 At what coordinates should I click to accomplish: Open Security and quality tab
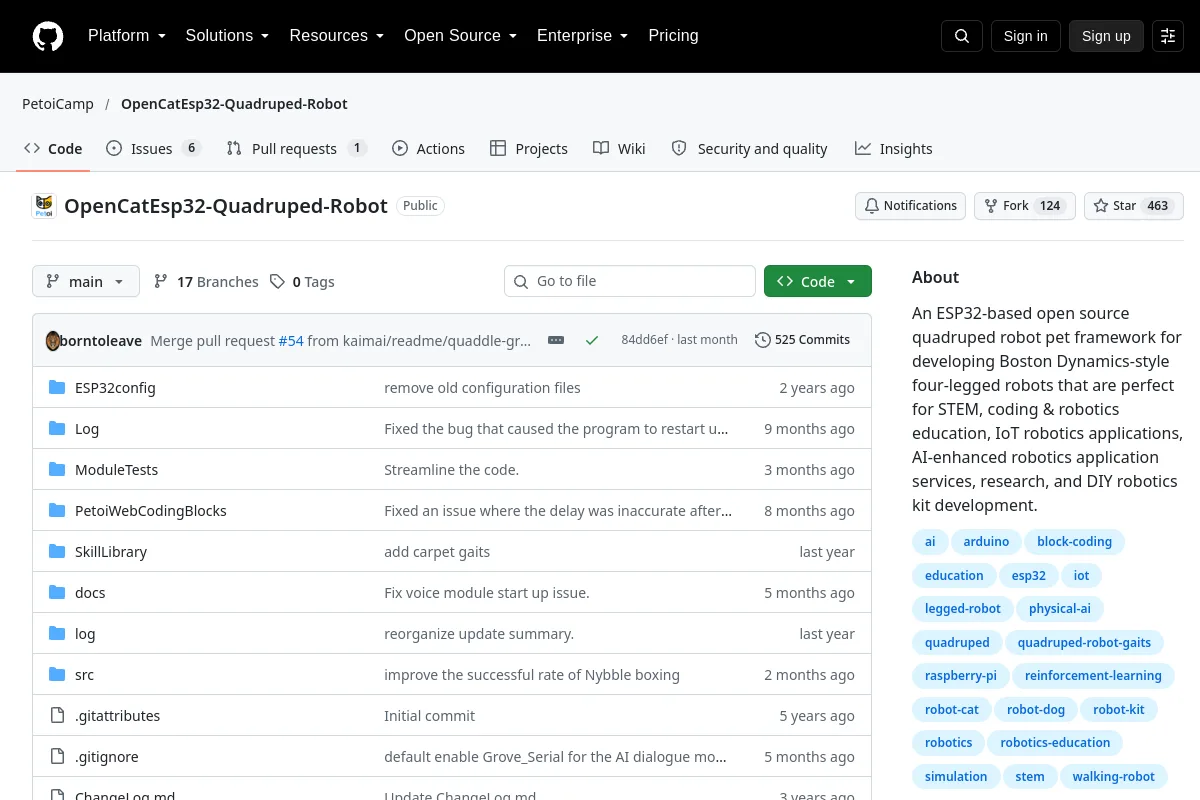pos(749,148)
